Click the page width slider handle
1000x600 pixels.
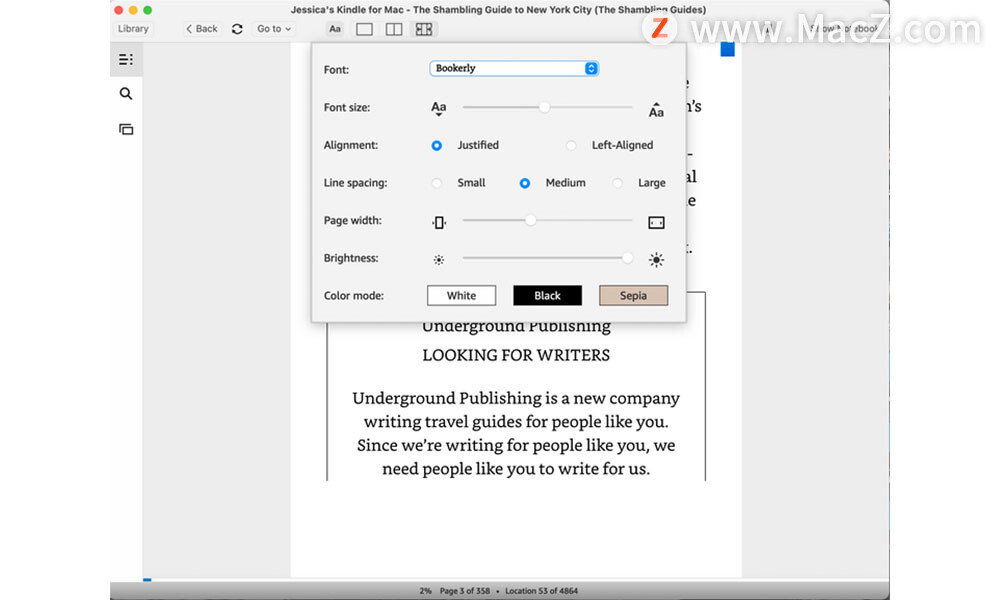pos(530,220)
